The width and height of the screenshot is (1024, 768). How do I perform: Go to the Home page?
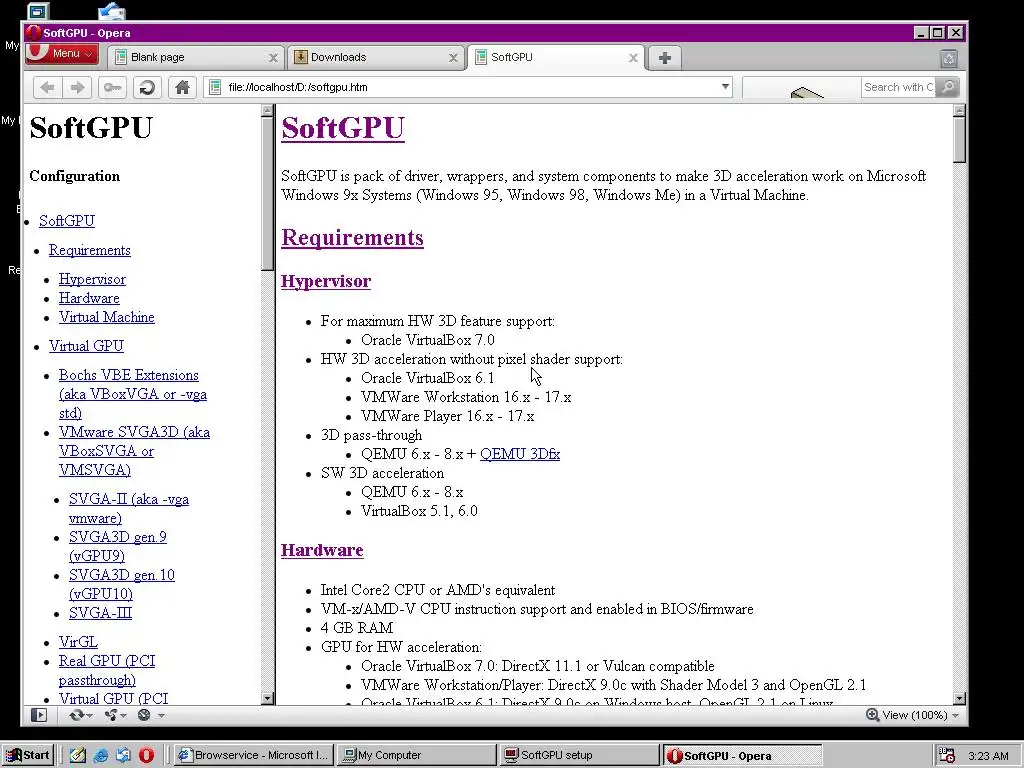click(x=182, y=88)
